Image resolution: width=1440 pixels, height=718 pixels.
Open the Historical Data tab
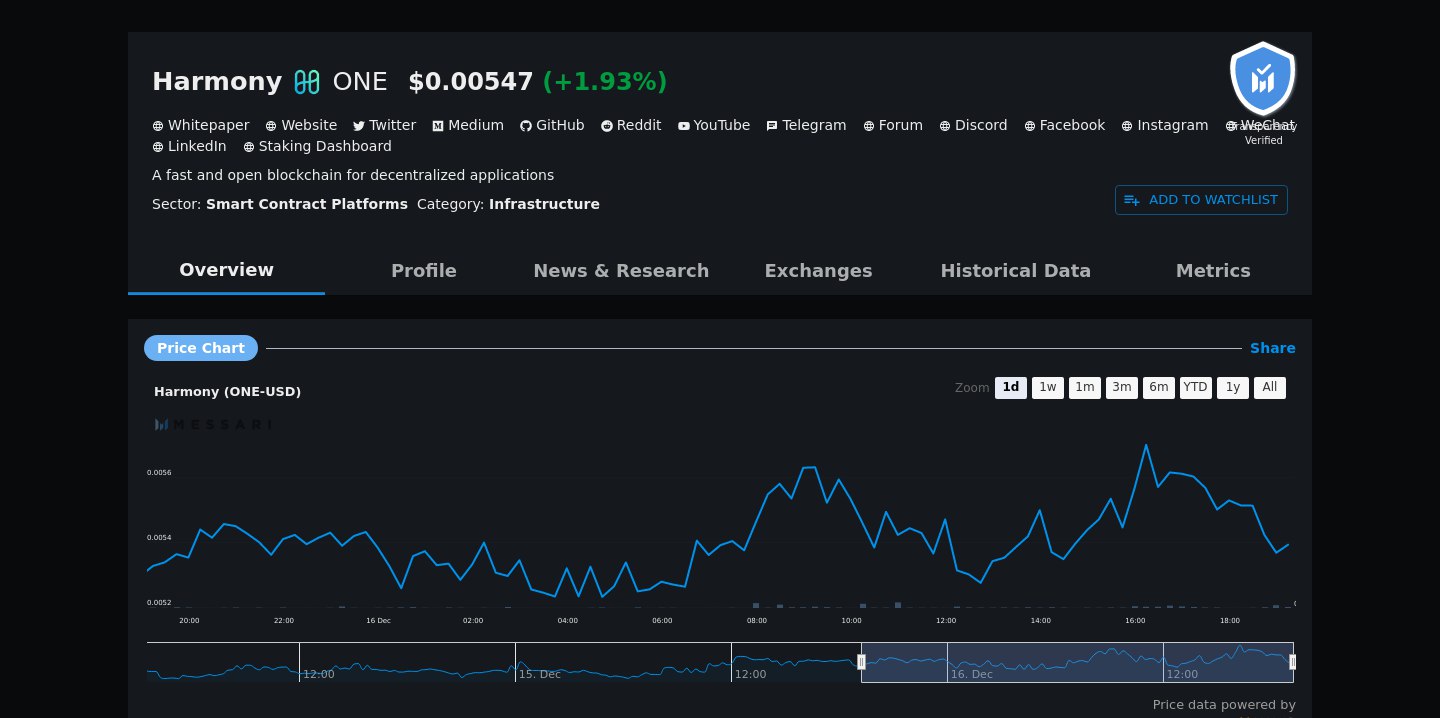[1016, 271]
